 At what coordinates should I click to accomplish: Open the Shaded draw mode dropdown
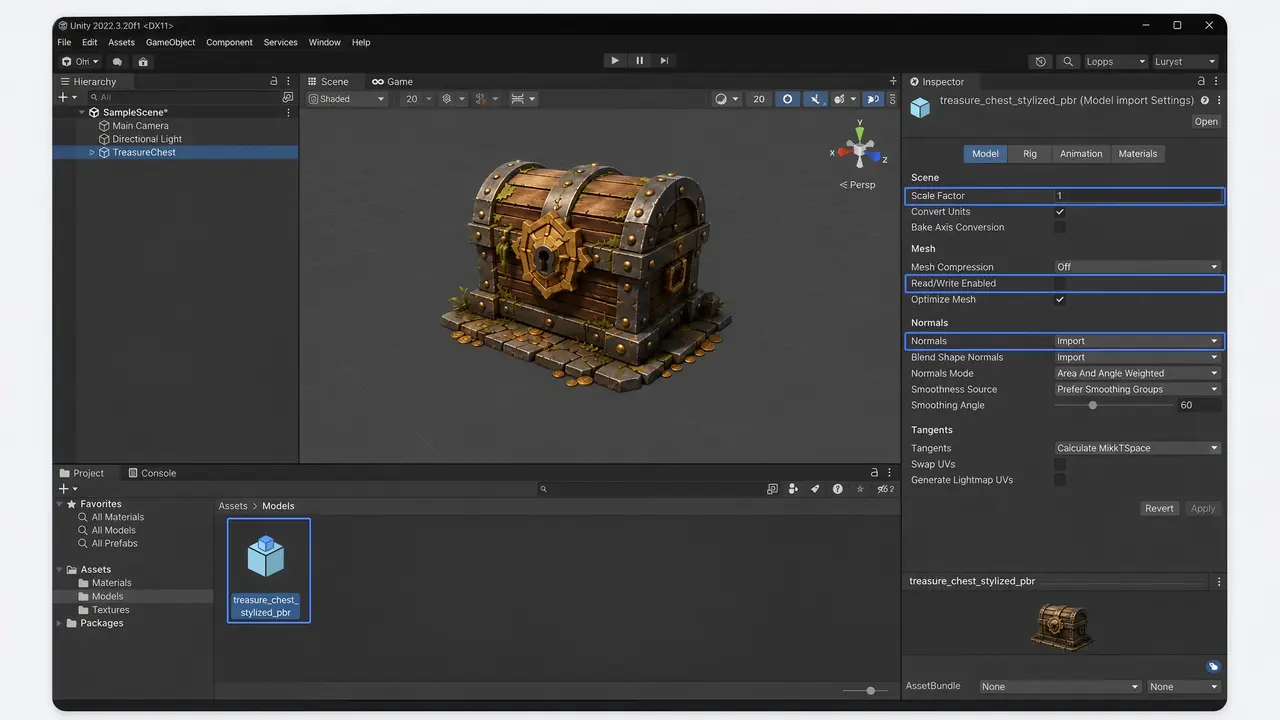346,99
